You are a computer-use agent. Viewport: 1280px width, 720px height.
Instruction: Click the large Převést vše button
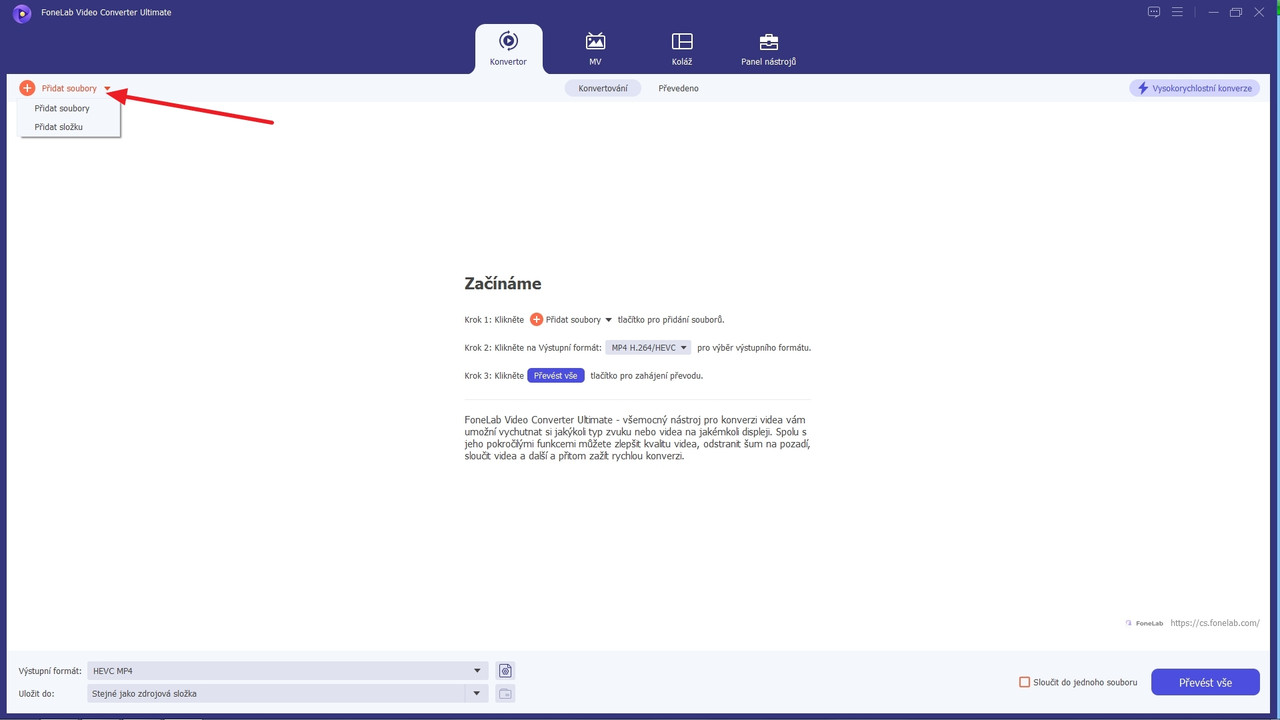1205,682
